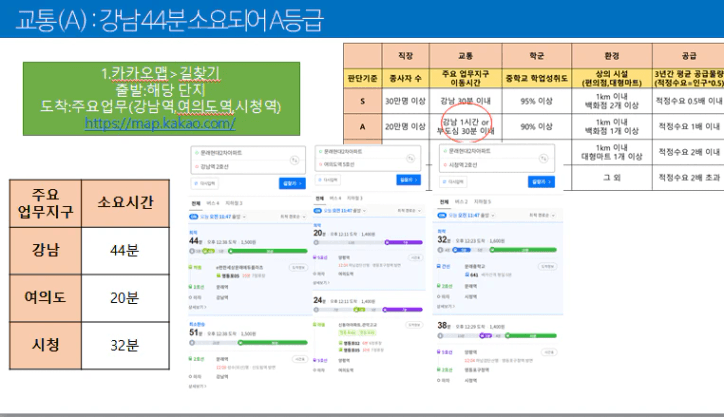Click the 38분 route progress bar
The height and width of the screenshot is (417, 724).
coord(498,336)
